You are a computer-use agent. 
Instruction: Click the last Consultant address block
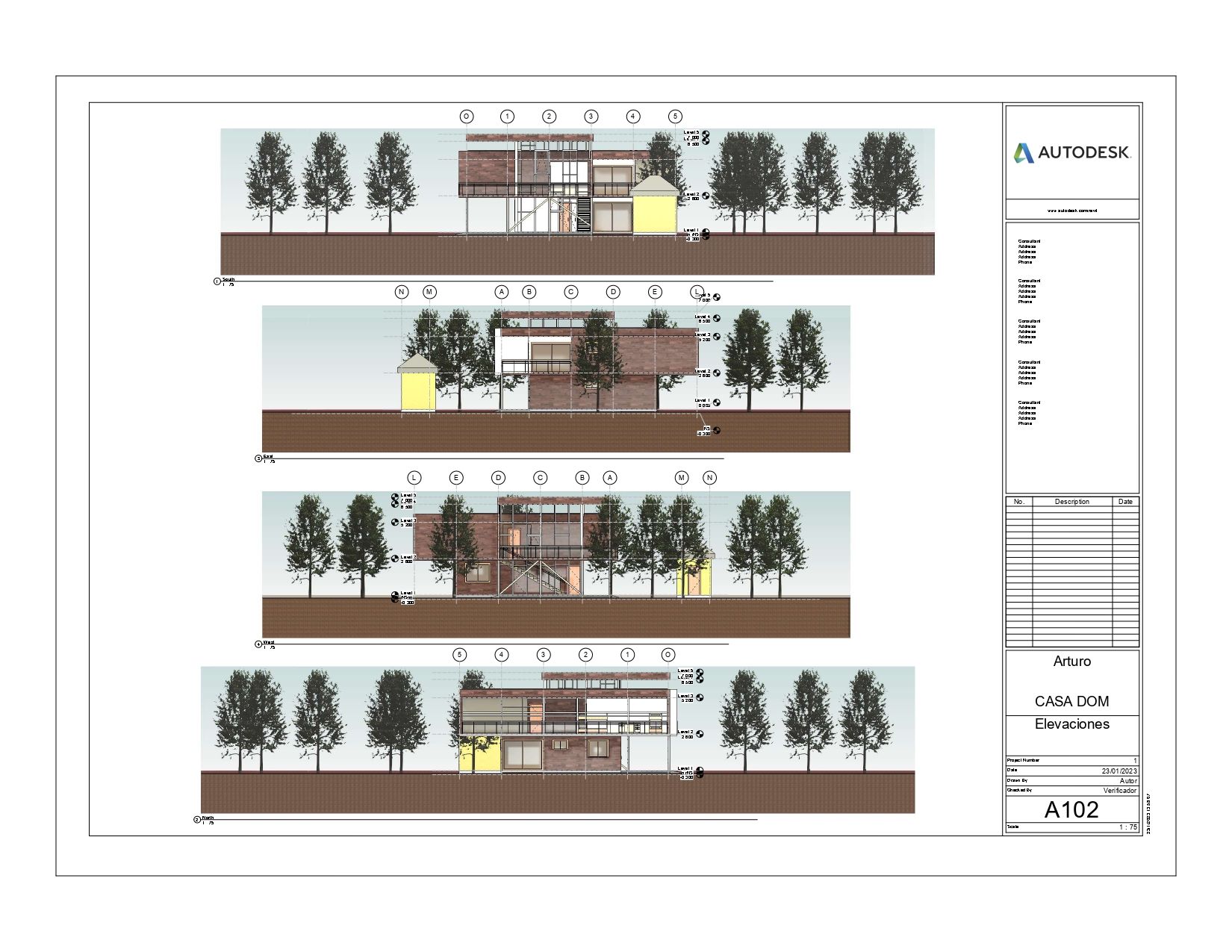tap(1029, 413)
